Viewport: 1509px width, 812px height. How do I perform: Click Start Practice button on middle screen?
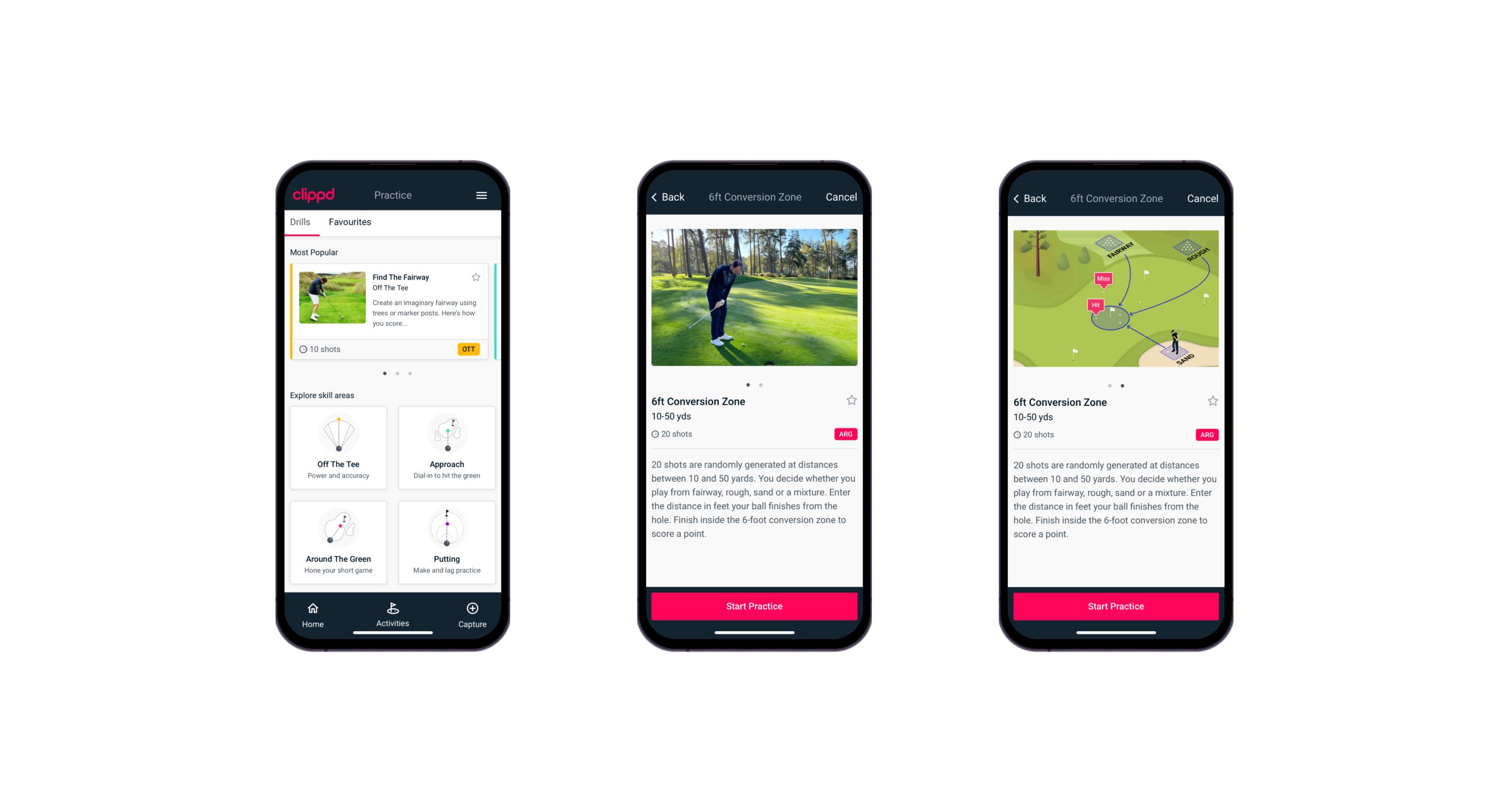(755, 605)
